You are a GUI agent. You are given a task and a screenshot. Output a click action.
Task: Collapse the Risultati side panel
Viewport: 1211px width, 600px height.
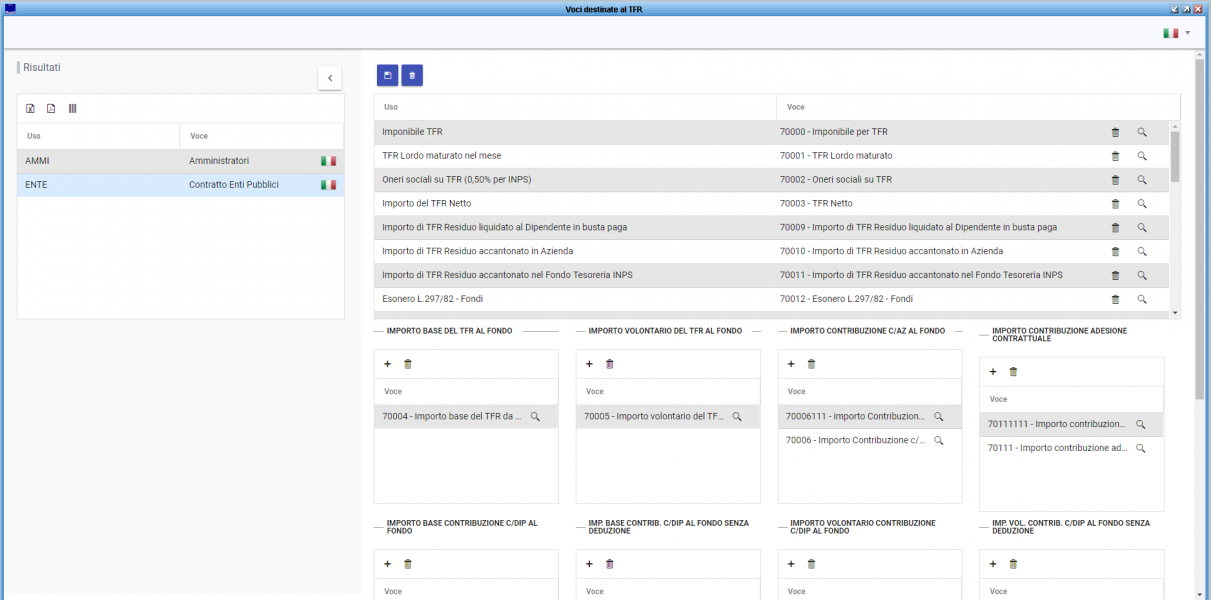coord(330,78)
